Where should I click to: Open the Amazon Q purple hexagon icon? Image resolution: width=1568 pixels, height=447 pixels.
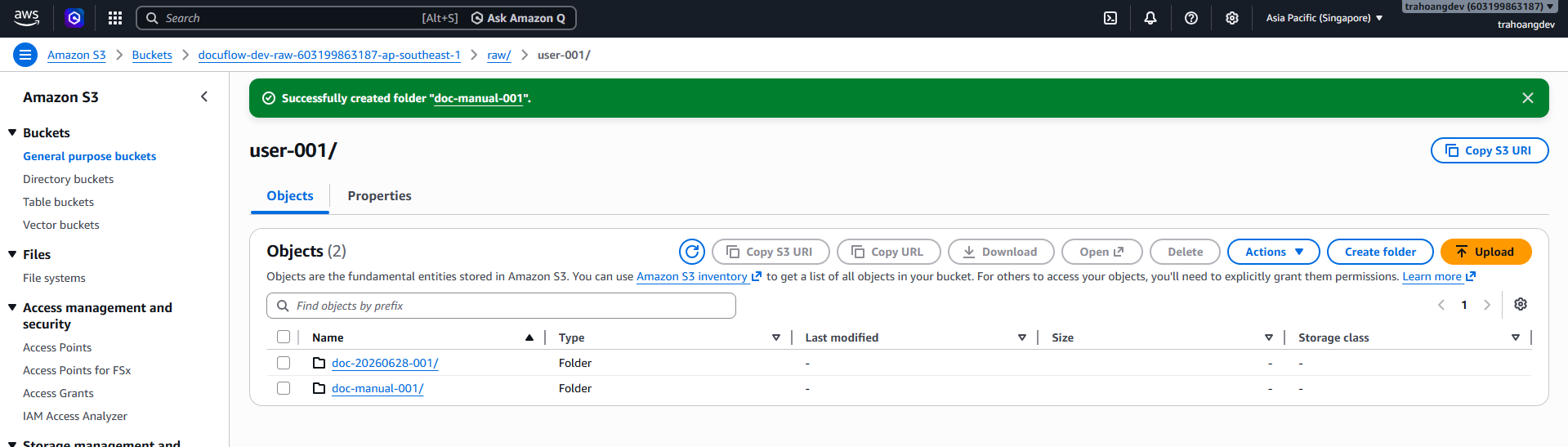[x=74, y=18]
